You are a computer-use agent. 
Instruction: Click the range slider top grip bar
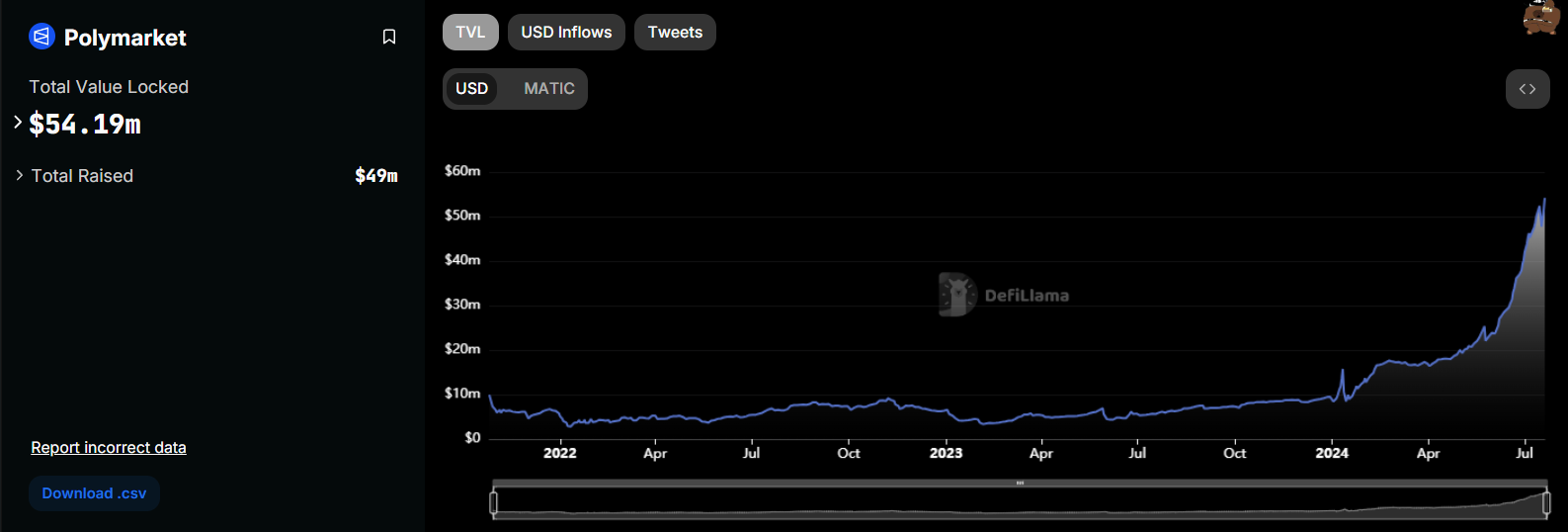click(1020, 483)
